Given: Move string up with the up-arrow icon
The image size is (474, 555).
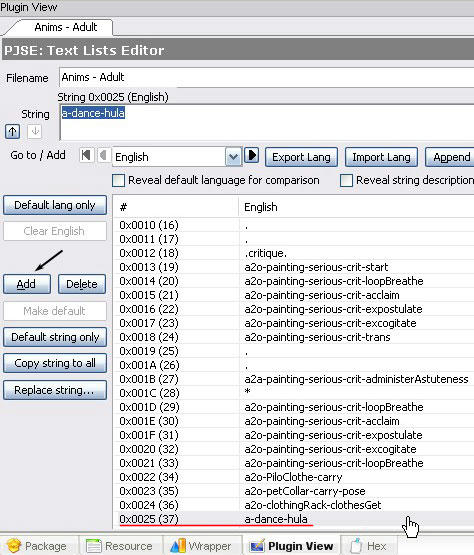Looking at the screenshot, I should tap(12, 132).
